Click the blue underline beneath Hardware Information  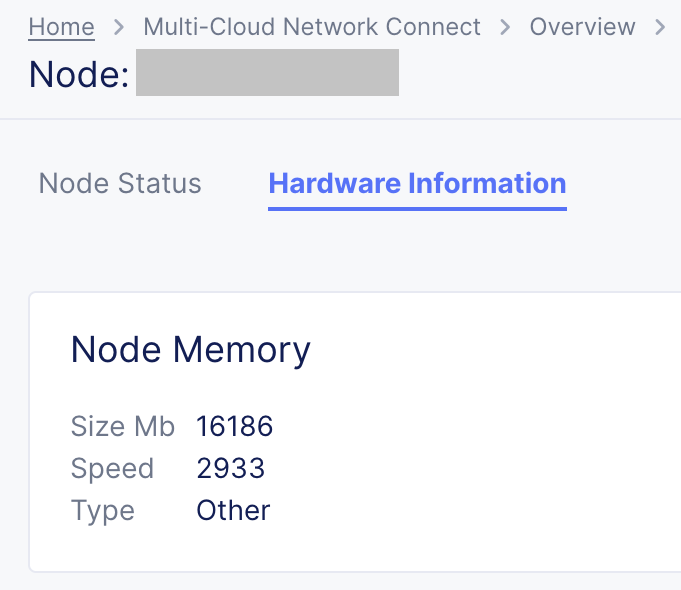(417, 208)
